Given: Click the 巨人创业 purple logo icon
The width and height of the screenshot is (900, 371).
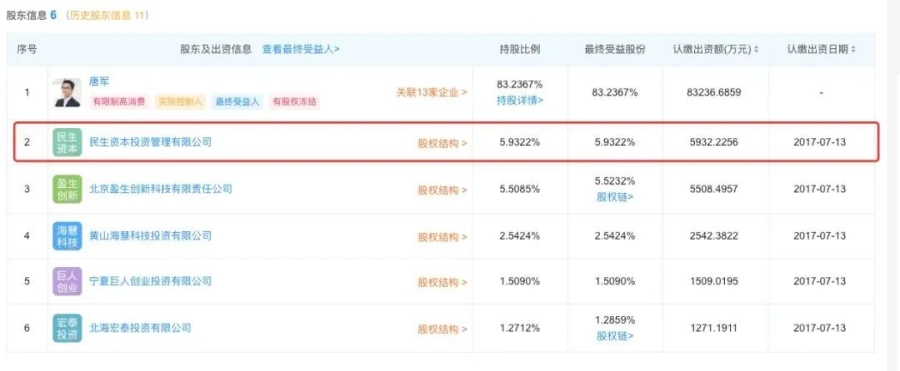Looking at the screenshot, I should click(67, 281).
